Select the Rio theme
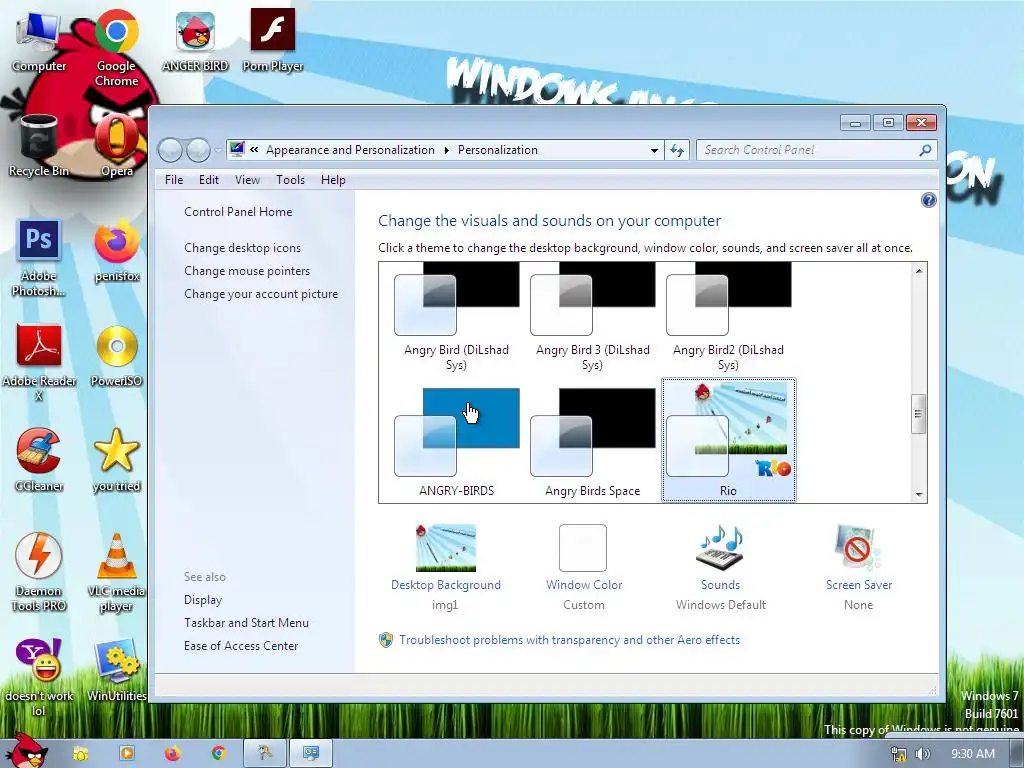Viewport: 1024px width, 768px height. tap(728, 440)
